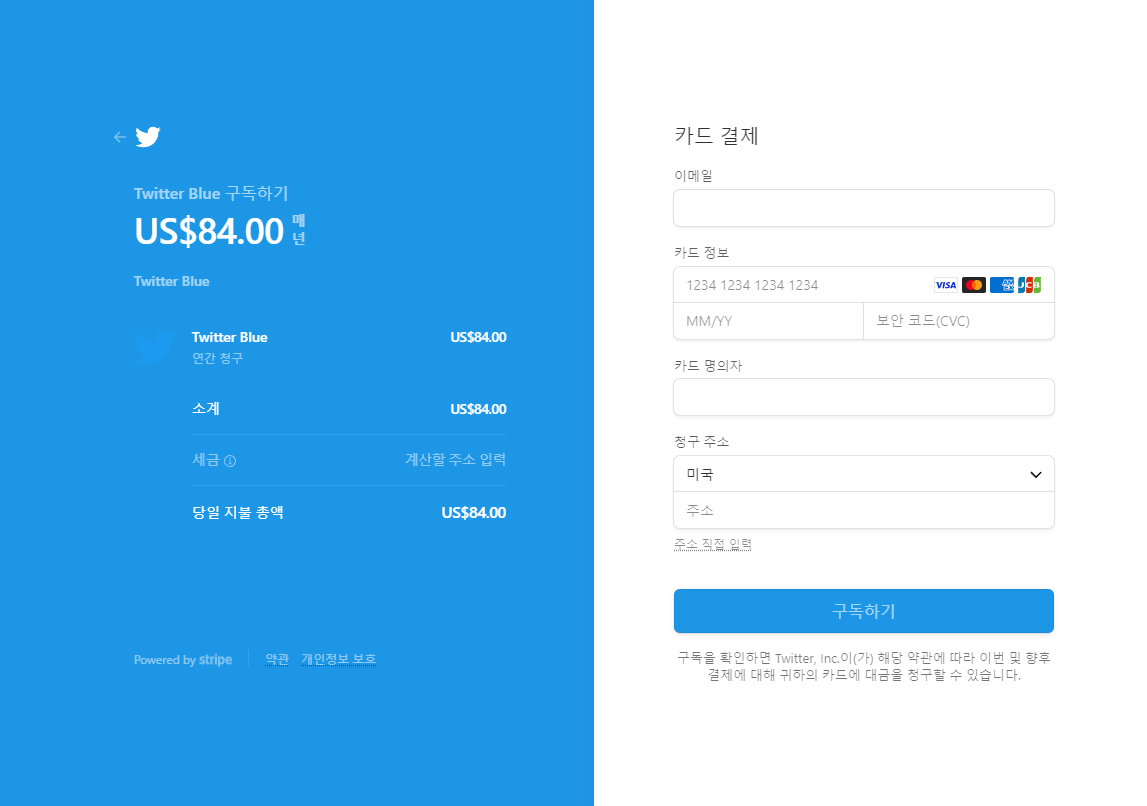Viewport: 1147px width, 806px height.
Task: Open the country dropdown showing 미국
Action: coord(863,474)
